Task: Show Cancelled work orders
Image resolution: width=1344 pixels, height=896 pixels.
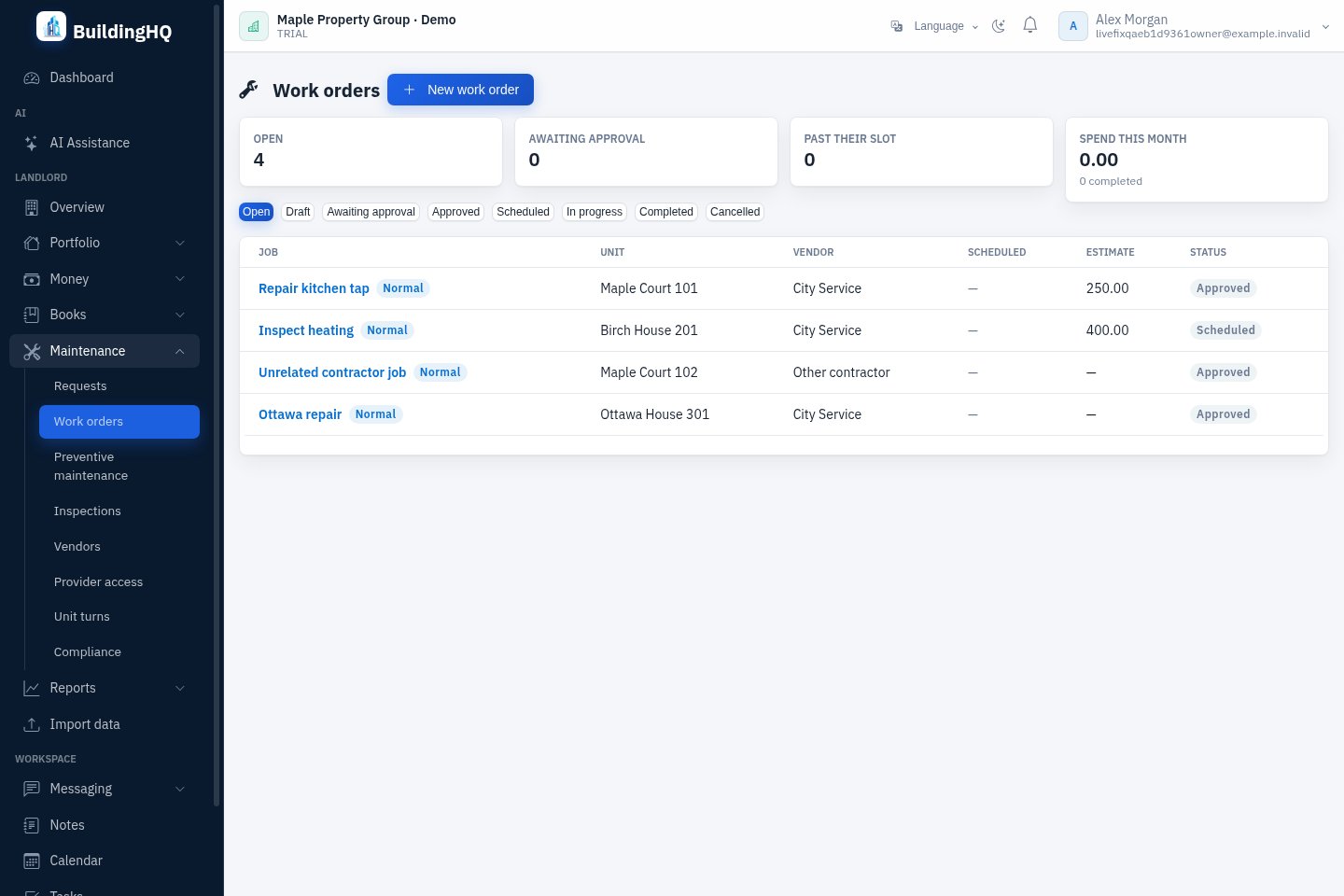Action: [x=735, y=212]
